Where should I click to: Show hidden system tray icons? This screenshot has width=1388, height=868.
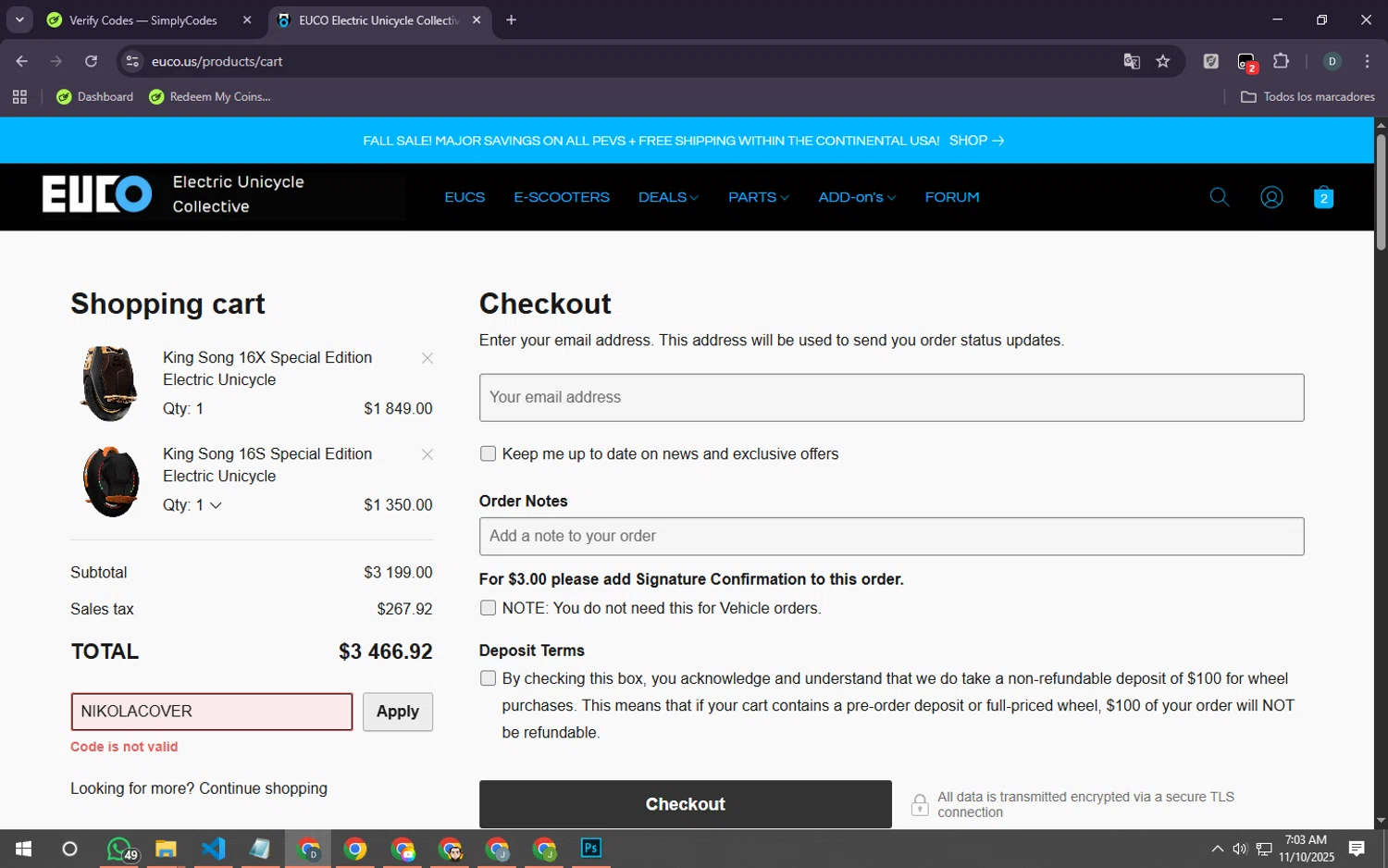click(1217, 849)
